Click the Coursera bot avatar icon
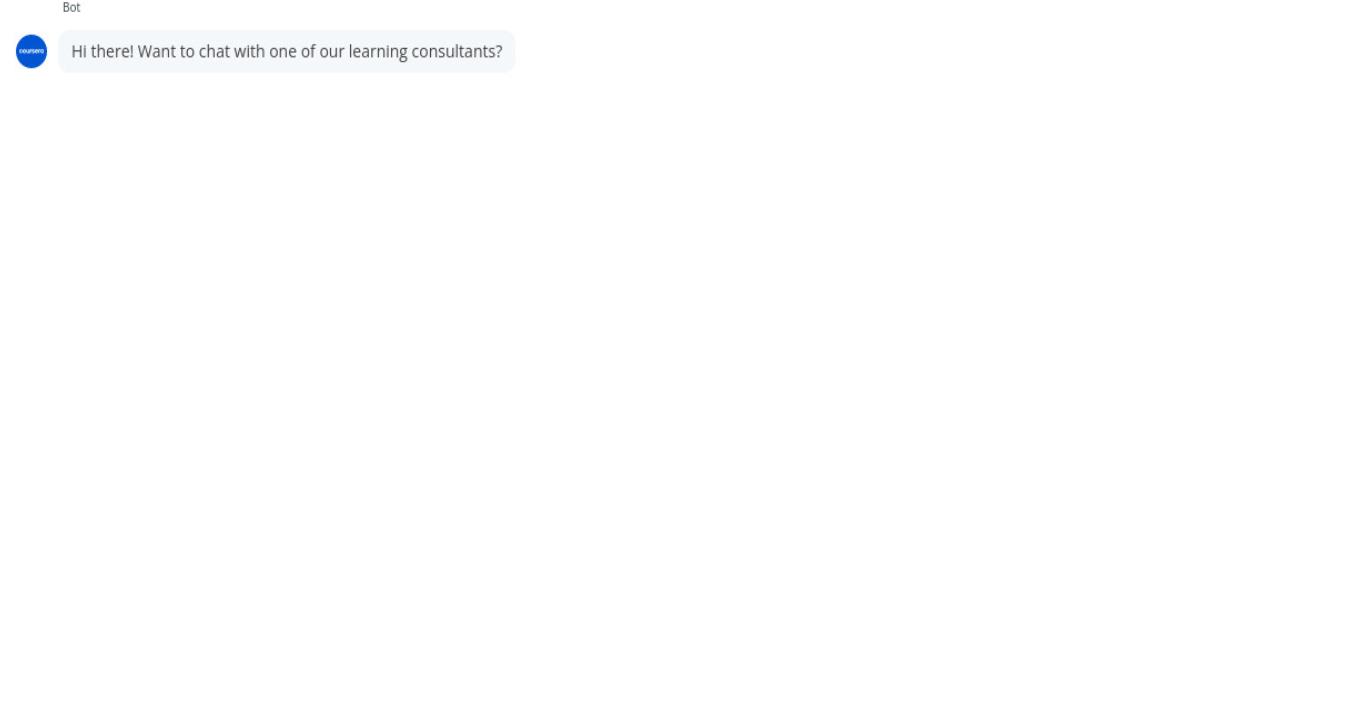This screenshot has width=1366, height=720. click(31, 51)
